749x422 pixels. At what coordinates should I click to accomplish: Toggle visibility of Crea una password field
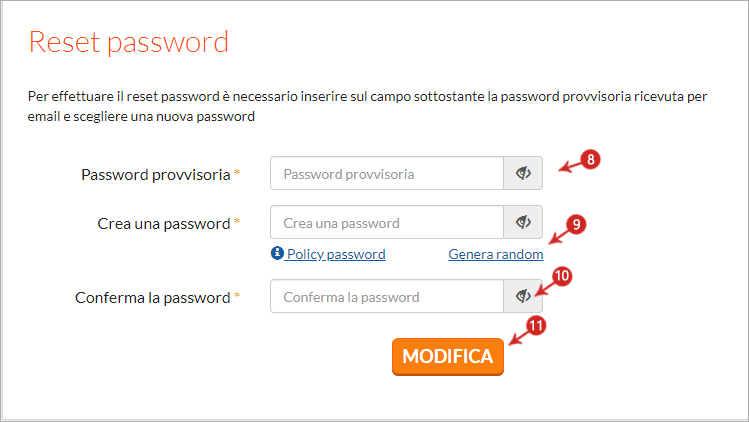point(523,222)
